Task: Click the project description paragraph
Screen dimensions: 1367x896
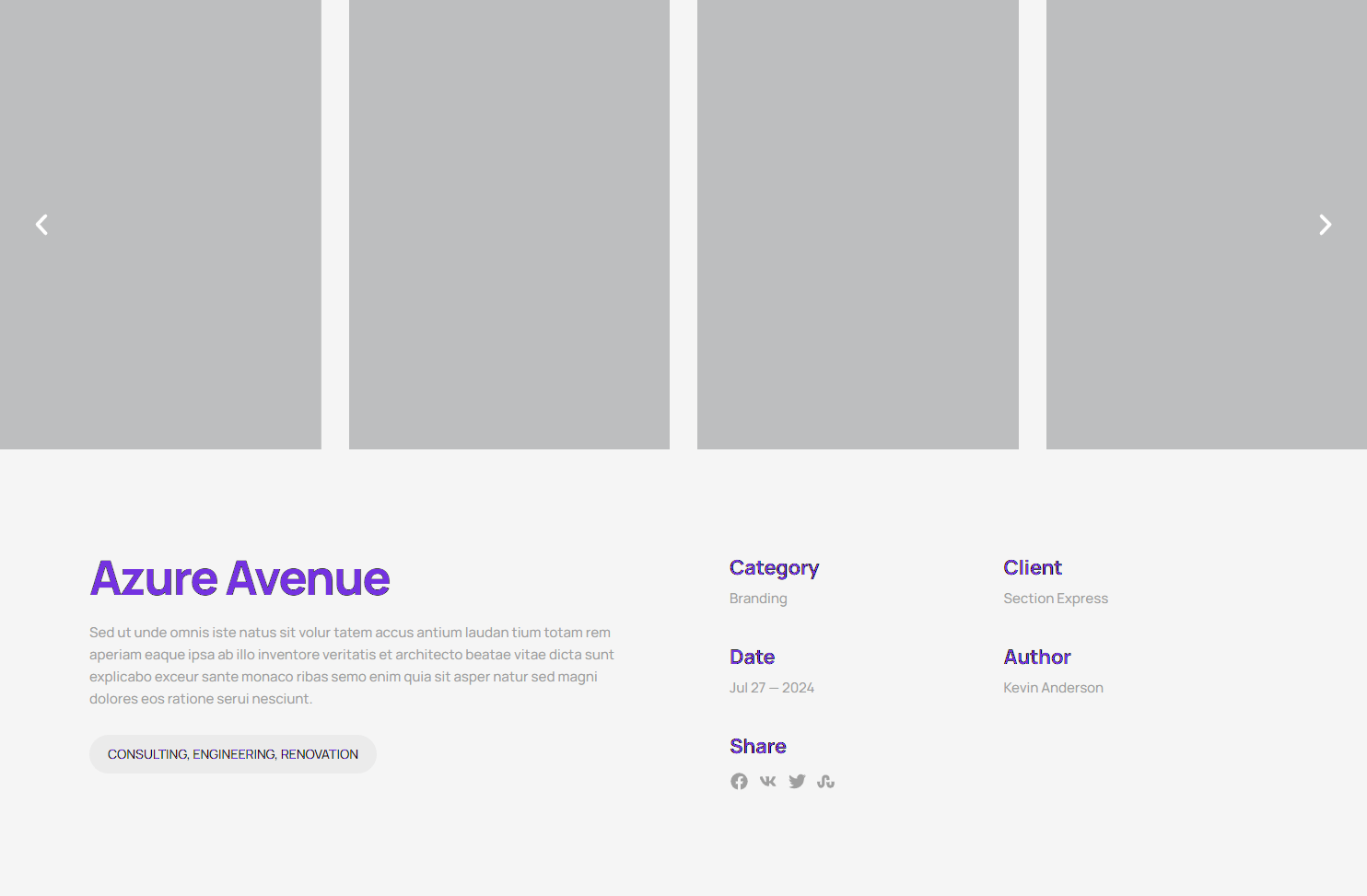Action: [352, 666]
